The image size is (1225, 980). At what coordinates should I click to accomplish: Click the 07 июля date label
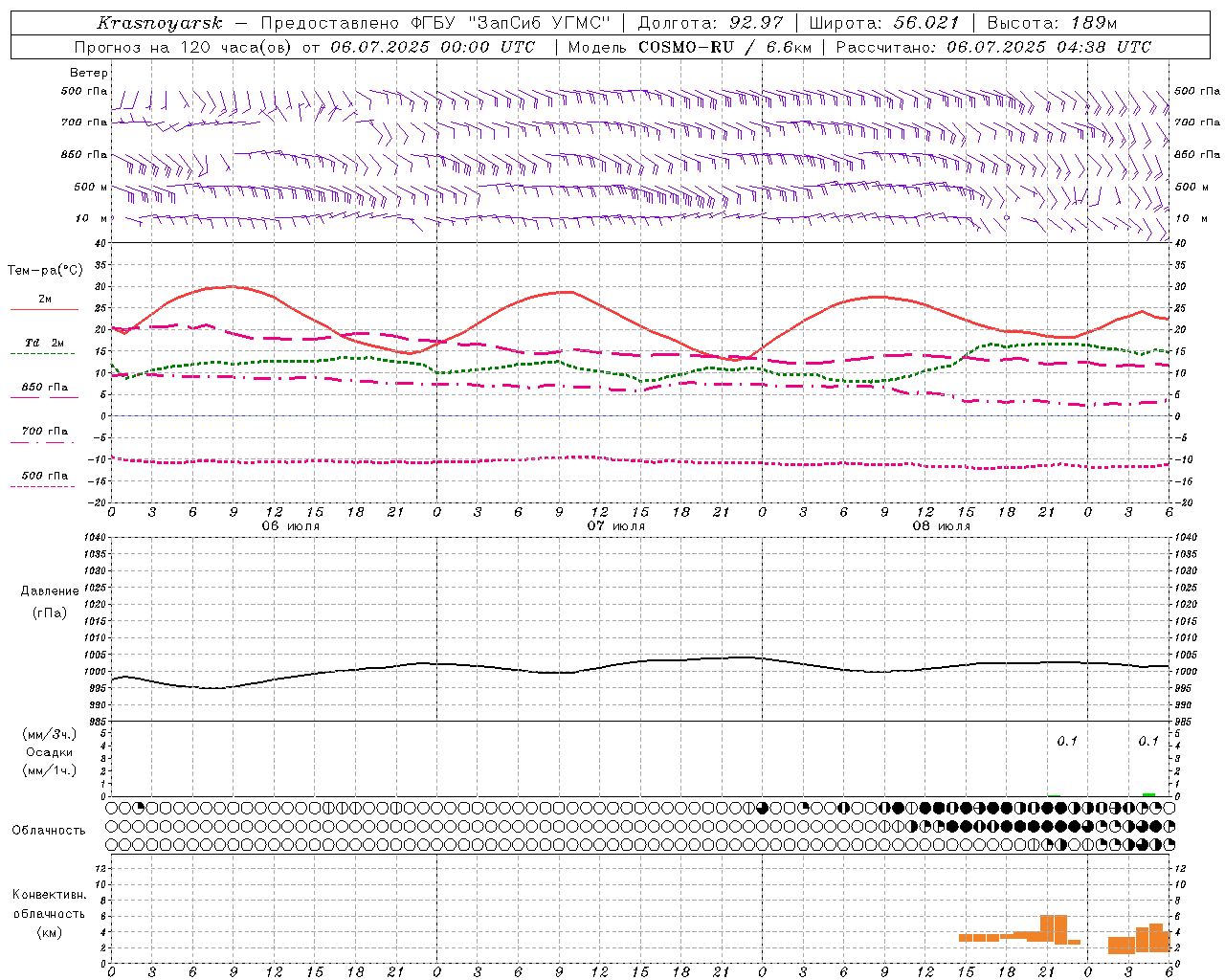coord(616,526)
